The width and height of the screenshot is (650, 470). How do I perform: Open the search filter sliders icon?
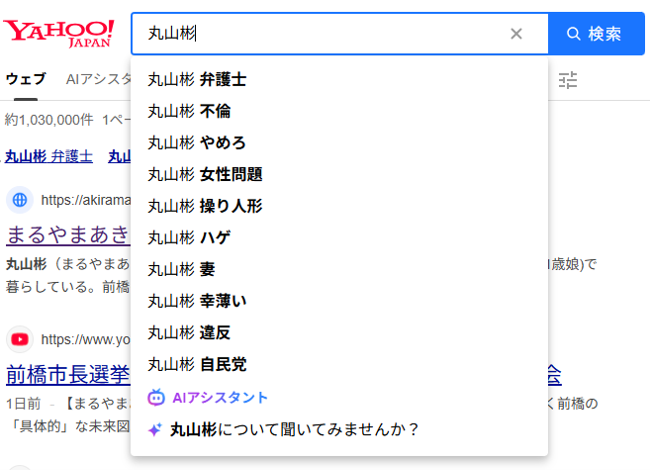[568, 79]
